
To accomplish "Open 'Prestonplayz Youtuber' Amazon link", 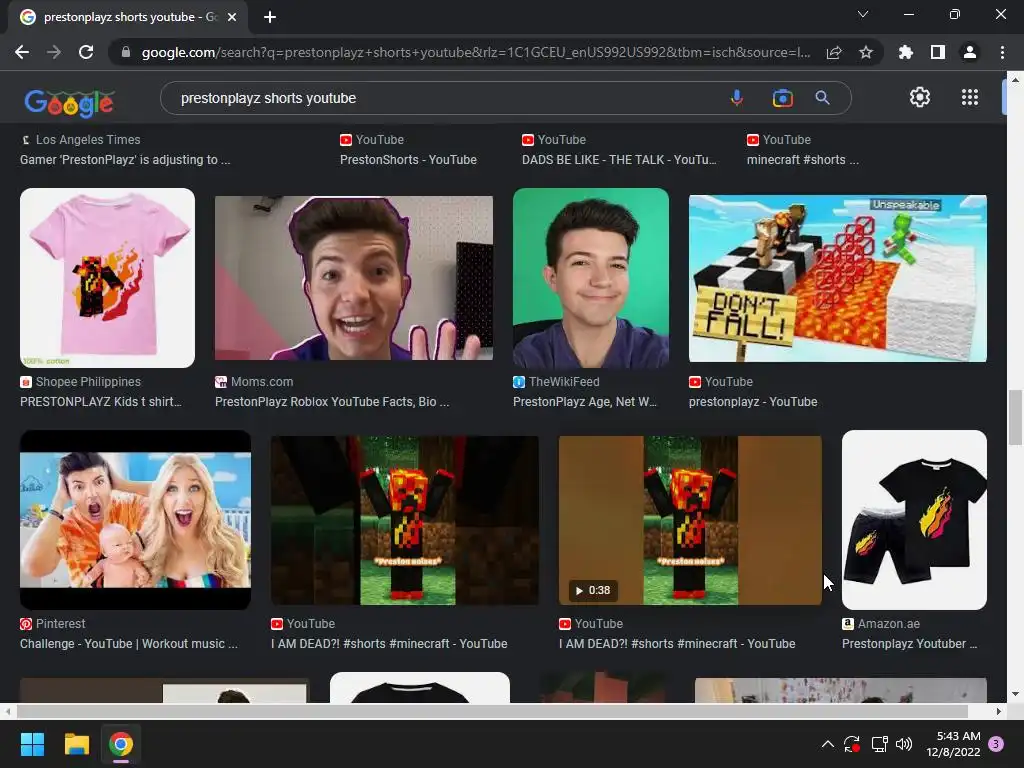I will [910, 643].
